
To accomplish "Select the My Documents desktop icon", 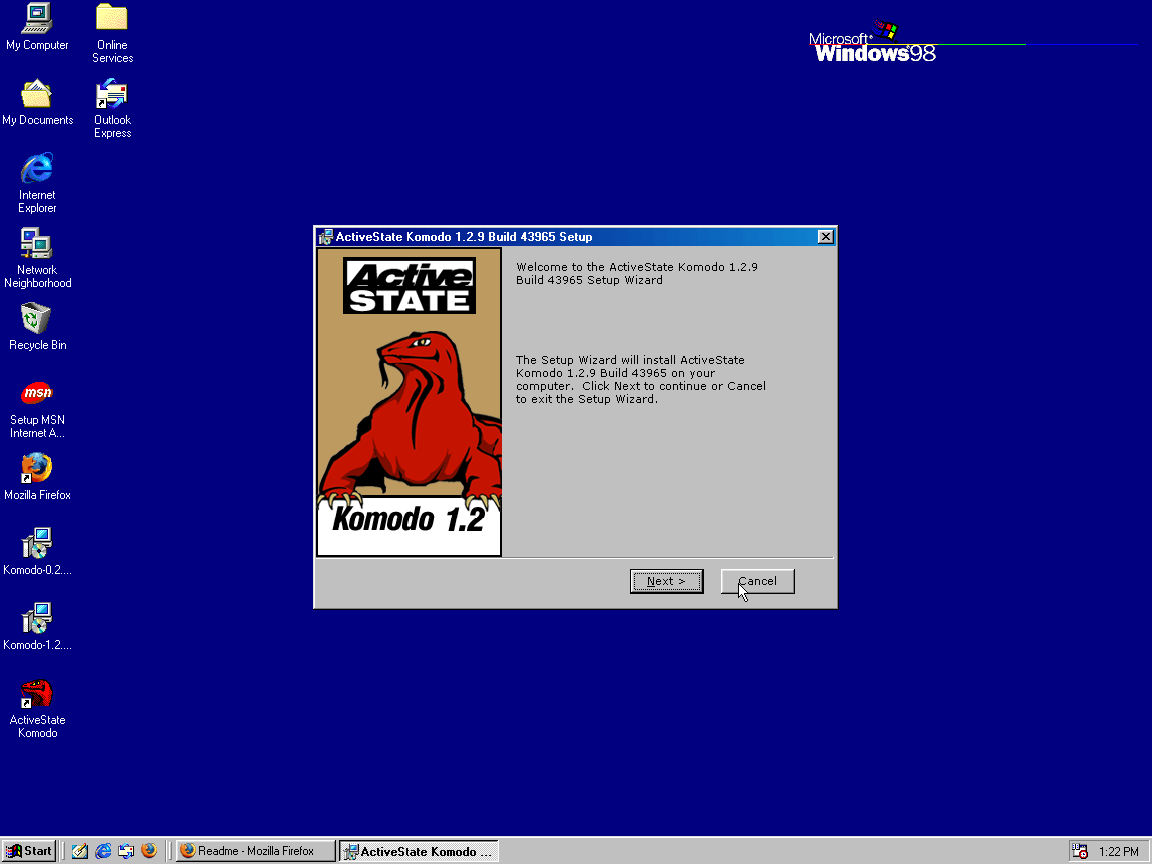I will coord(37,102).
